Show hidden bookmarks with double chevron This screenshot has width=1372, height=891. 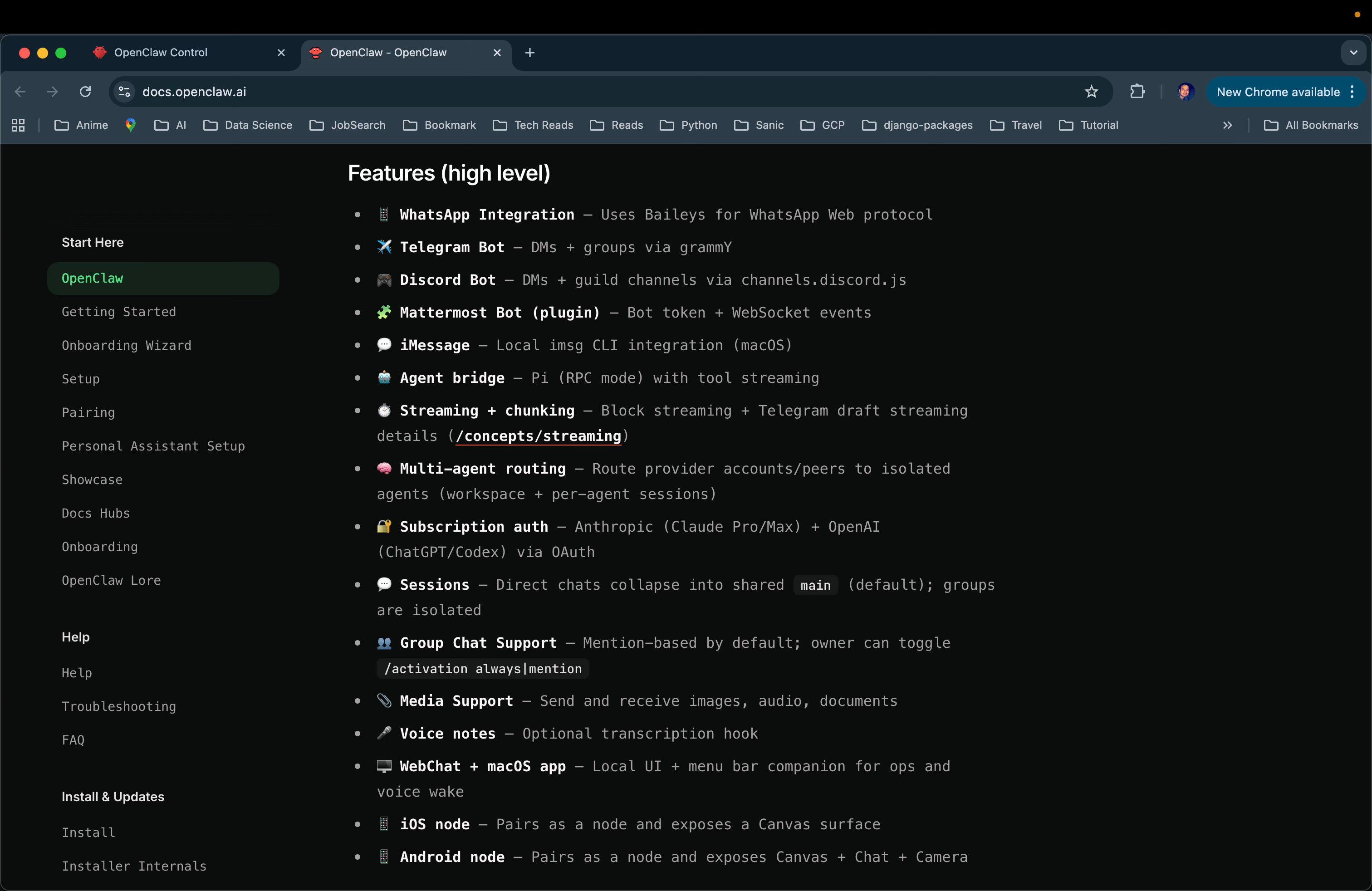1227,125
